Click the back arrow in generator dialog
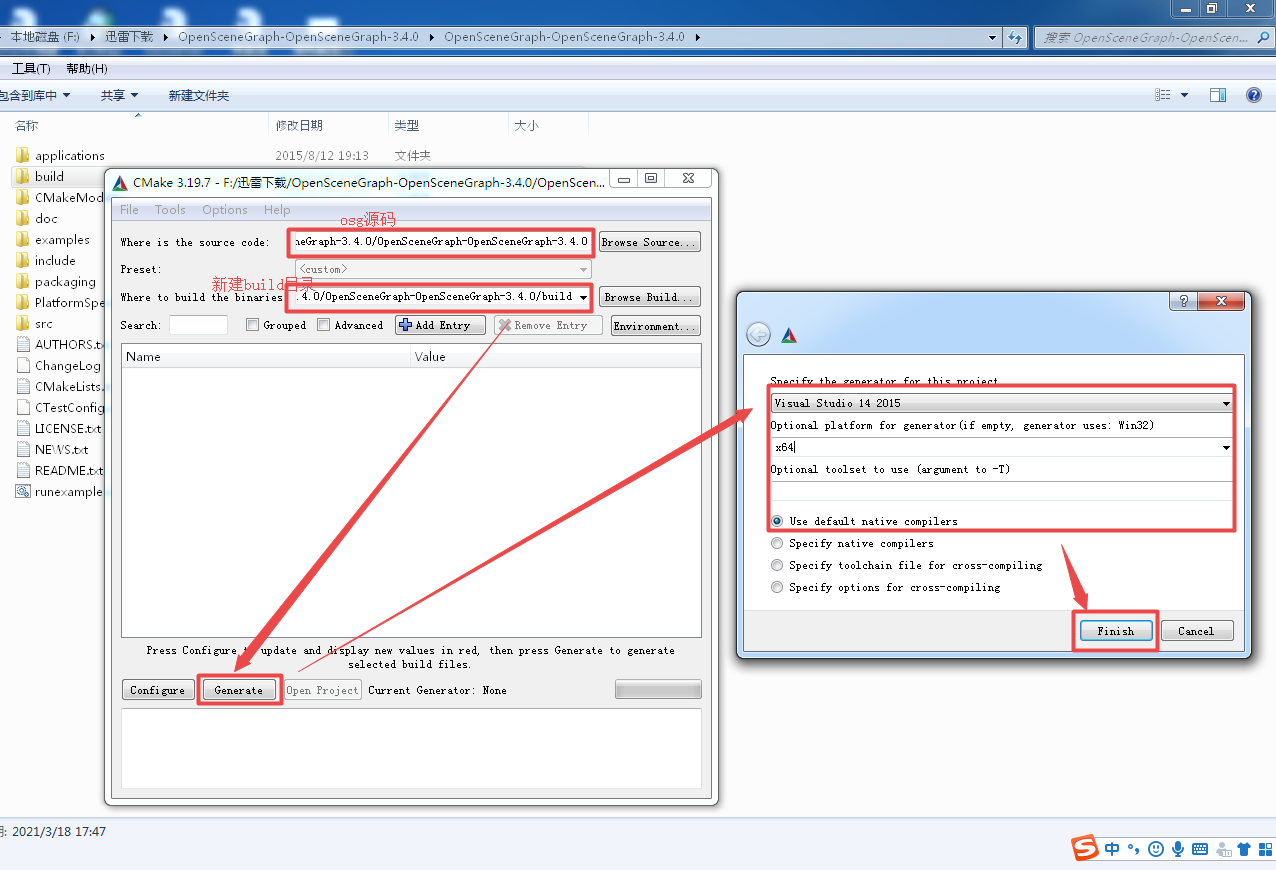Viewport: 1276px width, 870px height. (759, 335)
